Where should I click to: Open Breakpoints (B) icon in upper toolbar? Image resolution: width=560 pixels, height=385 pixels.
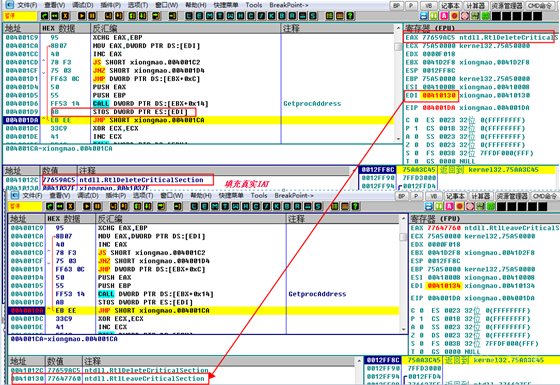[282, 16]
